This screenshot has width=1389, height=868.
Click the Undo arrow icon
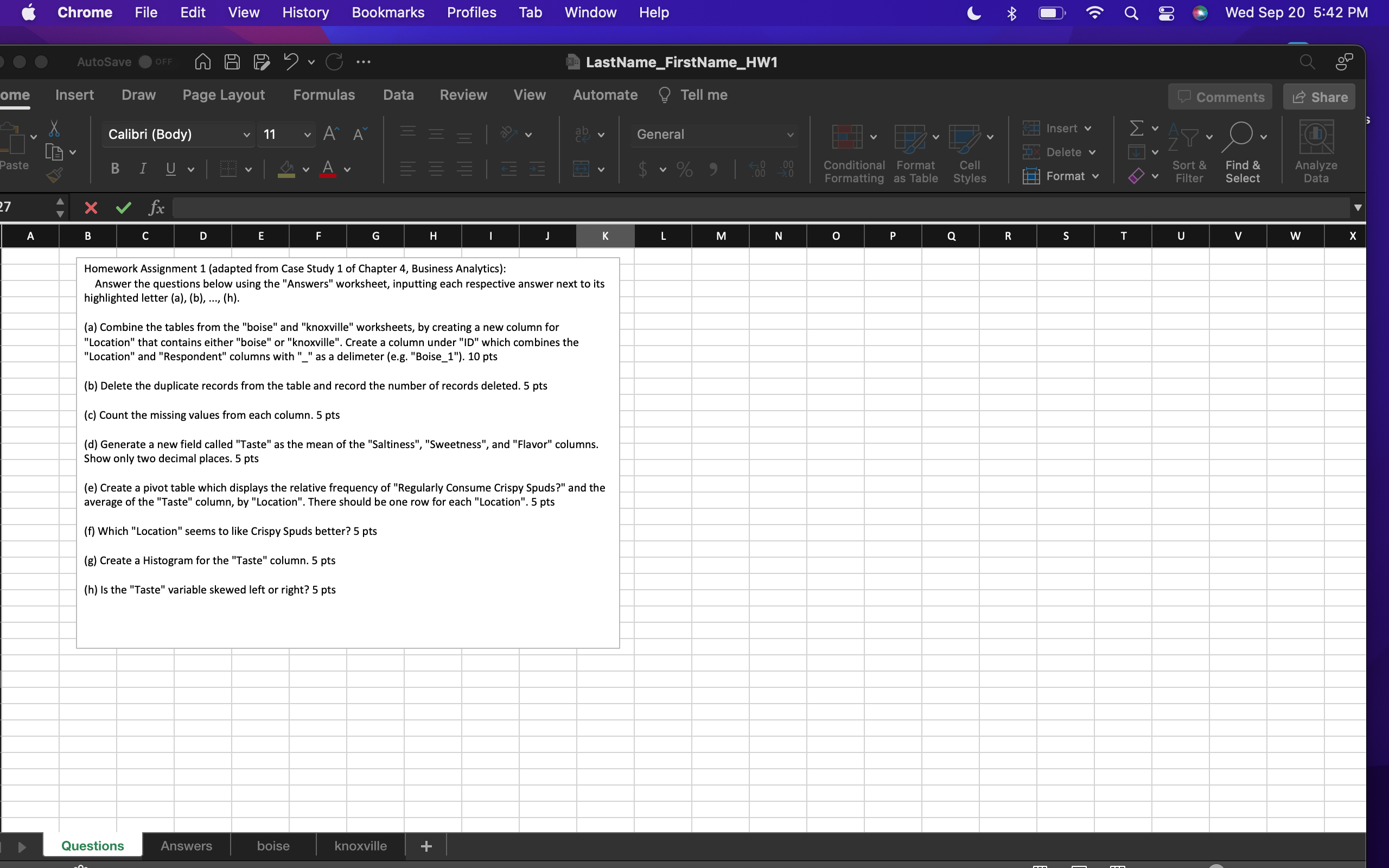tap(291, 61)
